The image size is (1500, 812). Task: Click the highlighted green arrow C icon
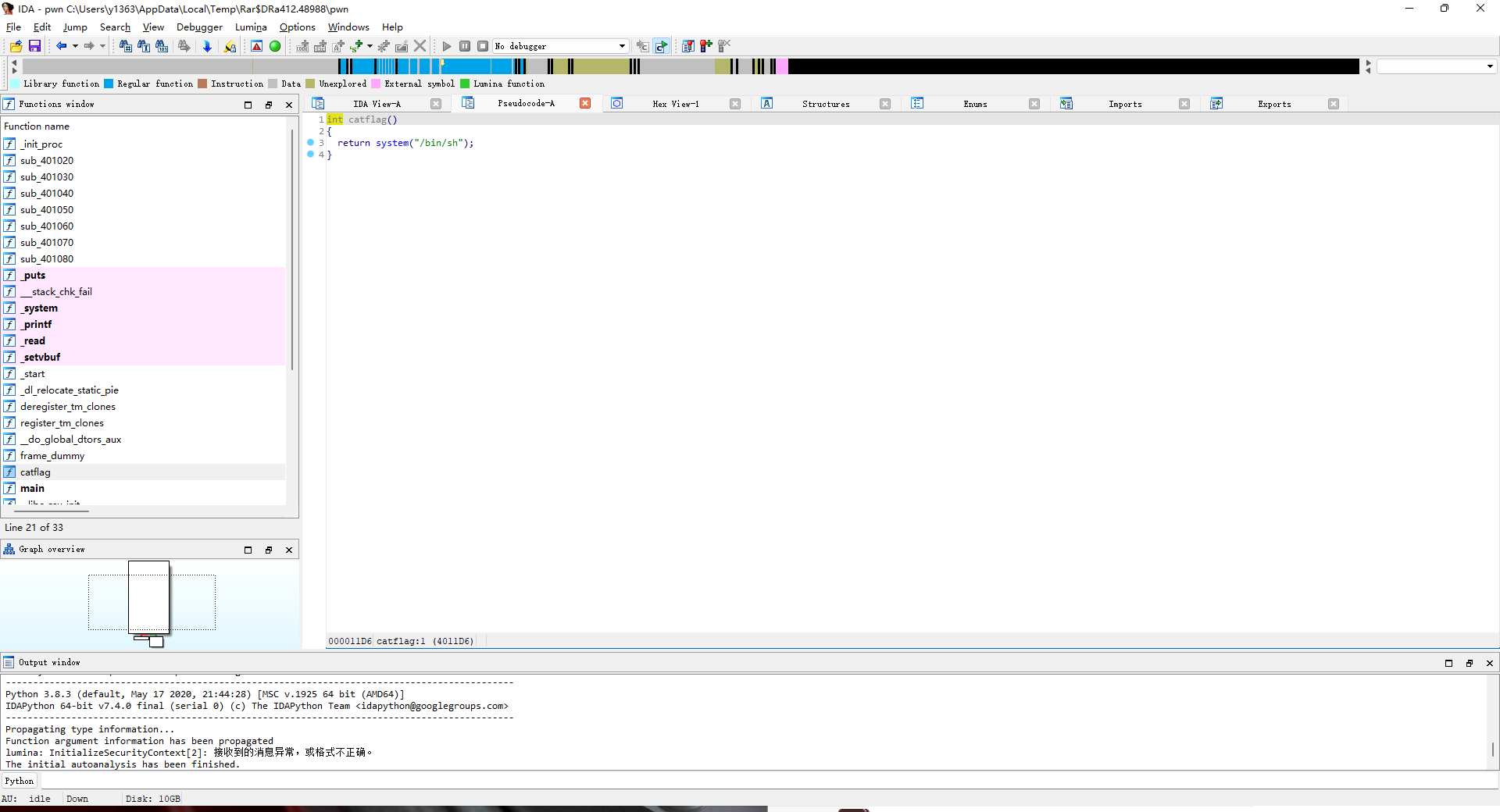point(662,46)
